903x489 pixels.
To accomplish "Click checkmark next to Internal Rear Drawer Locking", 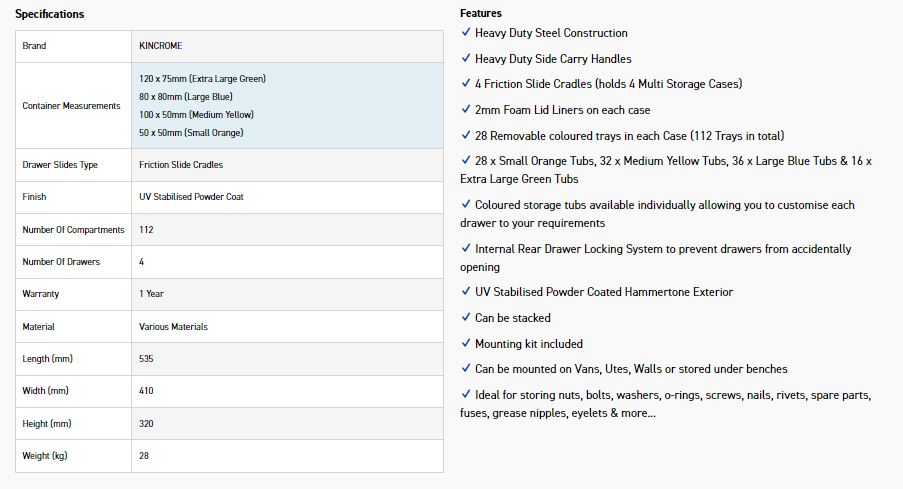I will [466, 248].
